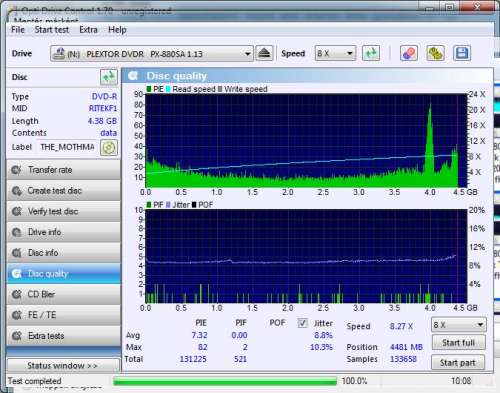Click the eraser icon in the toolbar
This screenshot has height=393, width=500.
409,53
